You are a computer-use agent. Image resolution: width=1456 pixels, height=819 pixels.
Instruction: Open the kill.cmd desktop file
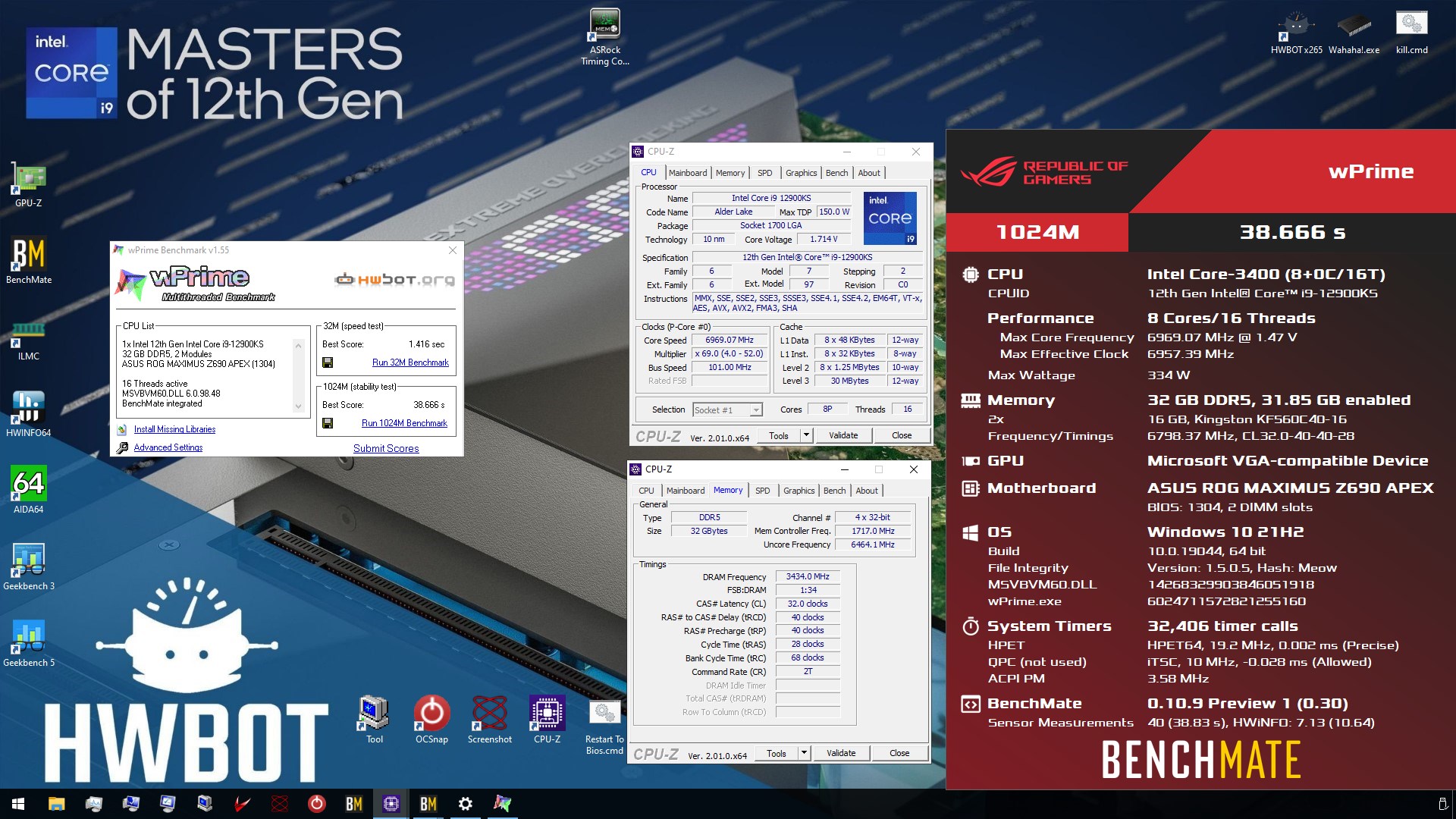[x=1411, y=33]
